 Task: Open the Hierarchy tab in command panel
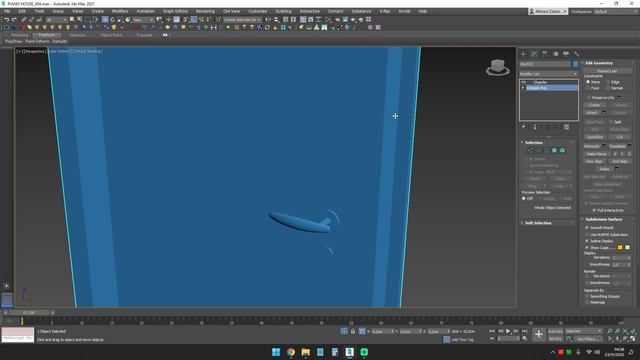point(544,54)
